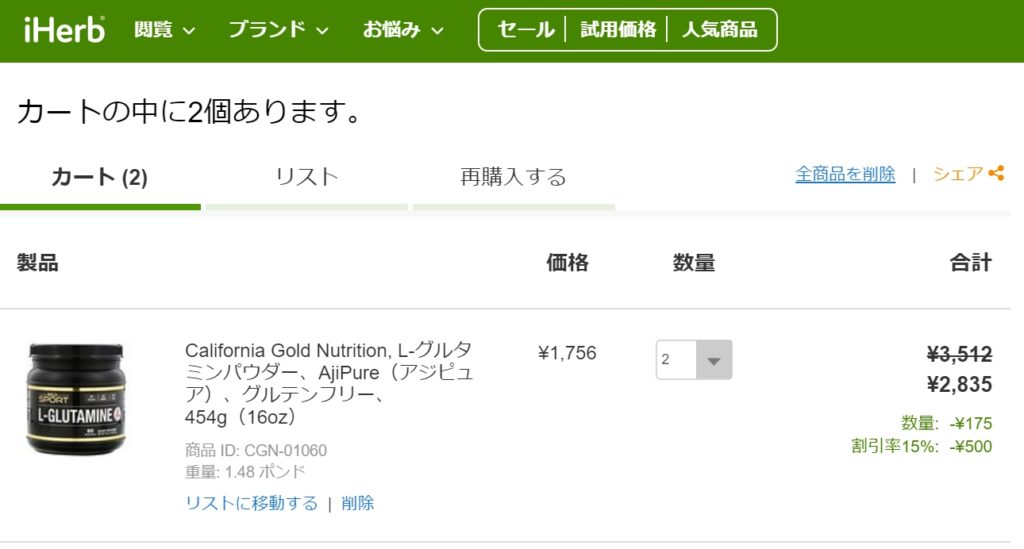
Task: Go to 人気商品 popular products
Action: click(720, 29)
